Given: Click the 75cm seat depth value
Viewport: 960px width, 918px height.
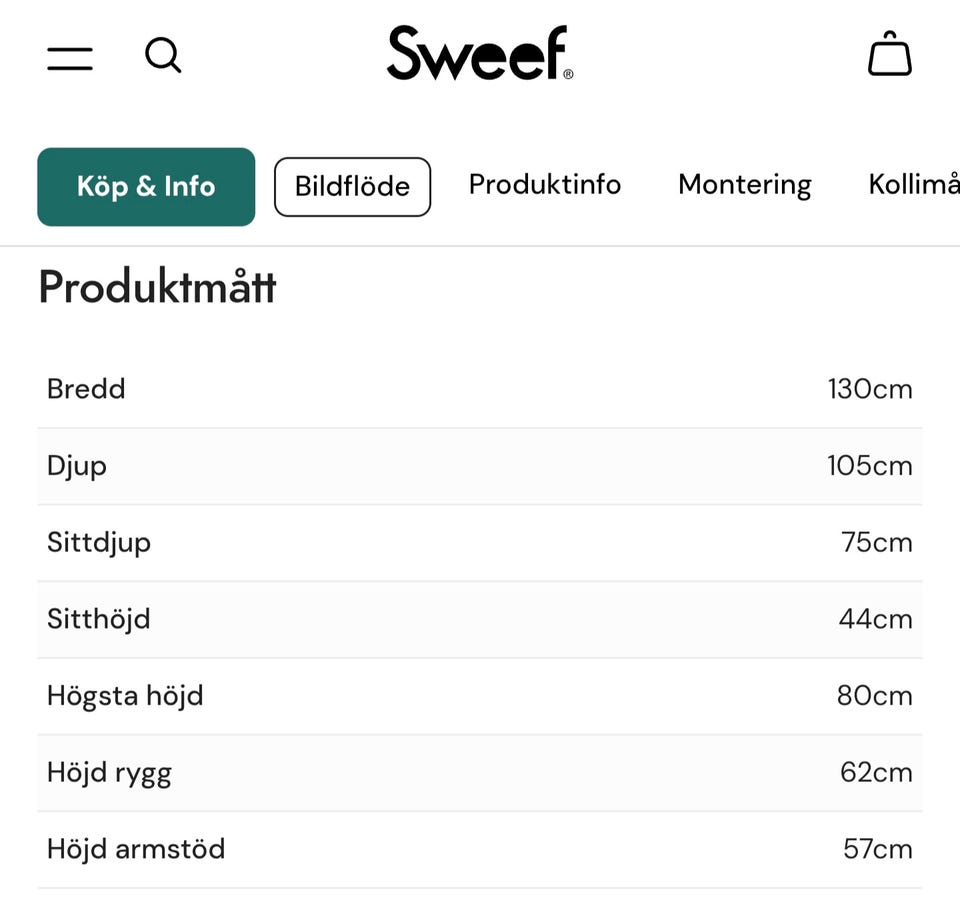Looking at the screenshot, I should pyautogui.click(x=876, y=543).
